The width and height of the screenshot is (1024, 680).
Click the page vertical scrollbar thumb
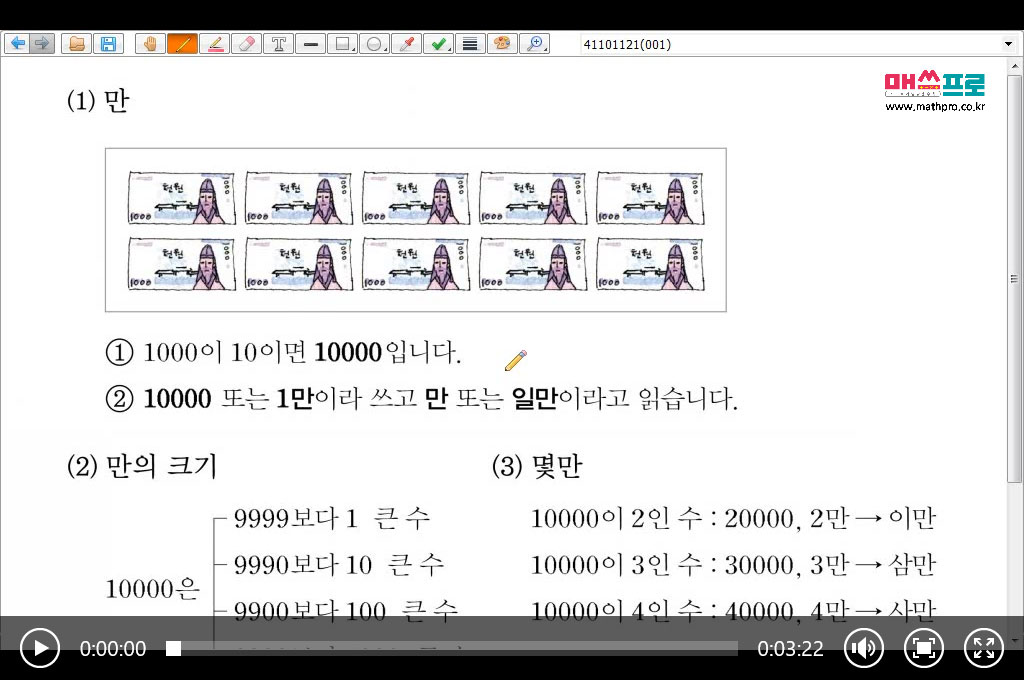[x=1014, y=279]
